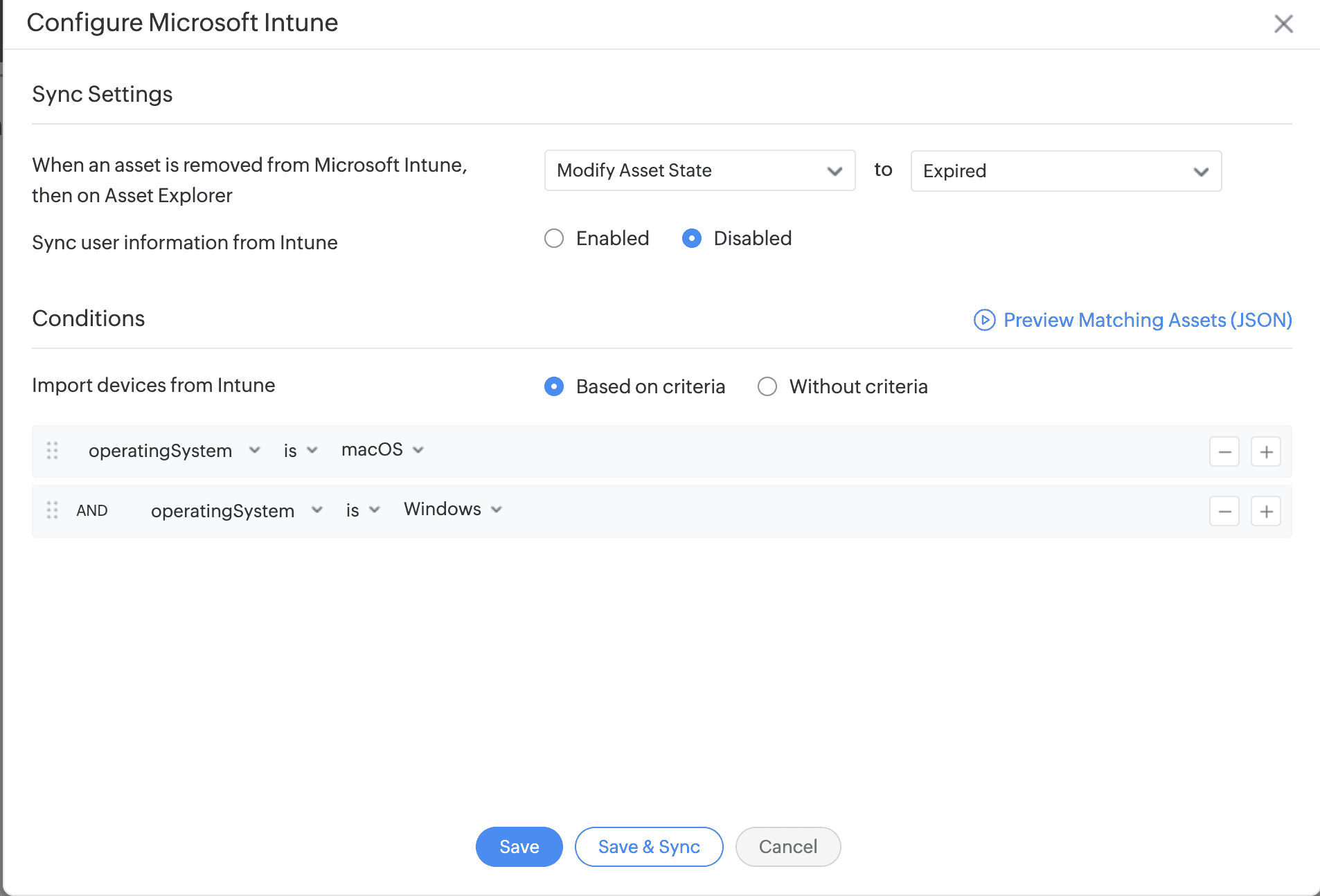The image size is (1320, 896).
Task: Open the Expired asset state dropdown
Action: point(1066,171)
